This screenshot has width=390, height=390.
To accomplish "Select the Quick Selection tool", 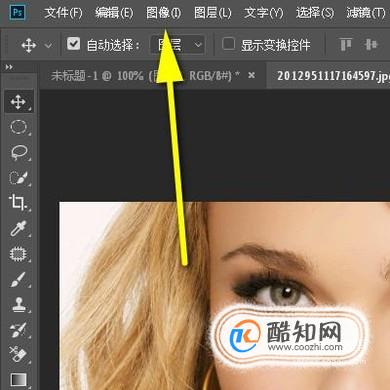I will coord(19,178).
